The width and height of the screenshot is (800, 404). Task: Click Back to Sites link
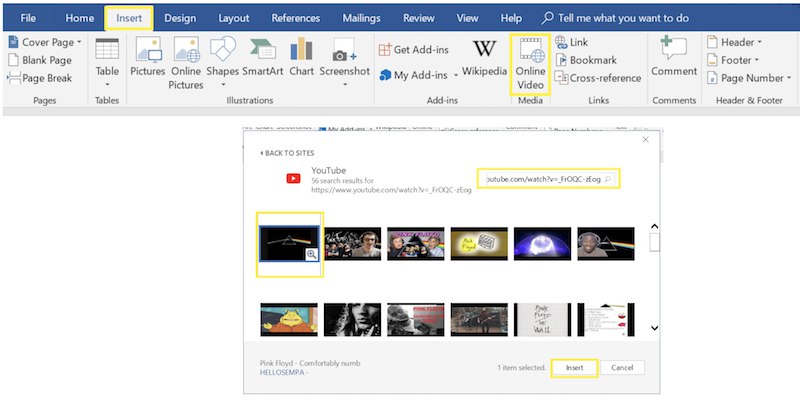point(287,153)
